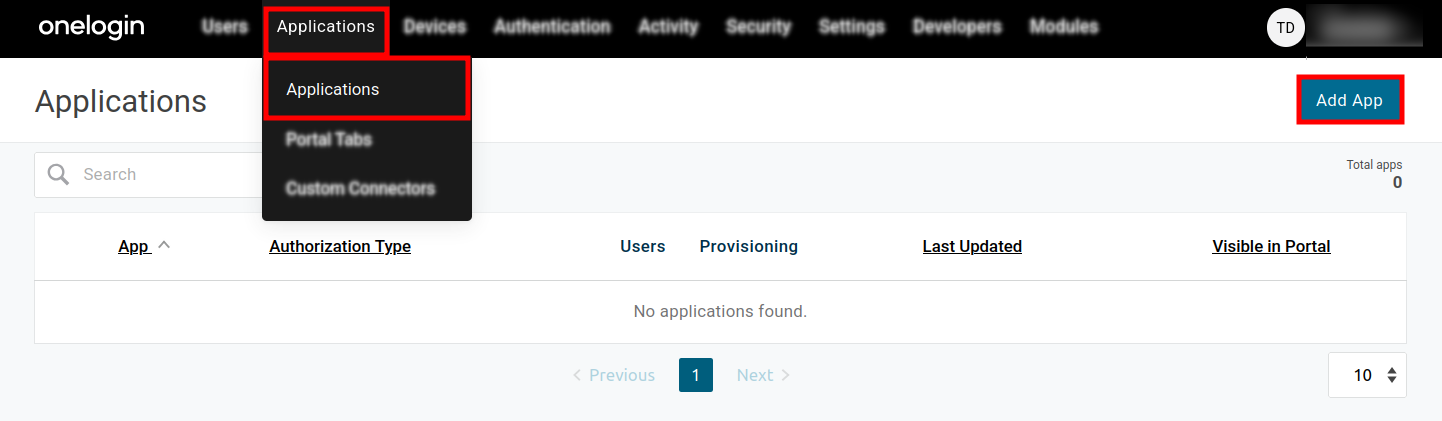
Task: Sort by Authorization Type column
Action: coord(340,246)
